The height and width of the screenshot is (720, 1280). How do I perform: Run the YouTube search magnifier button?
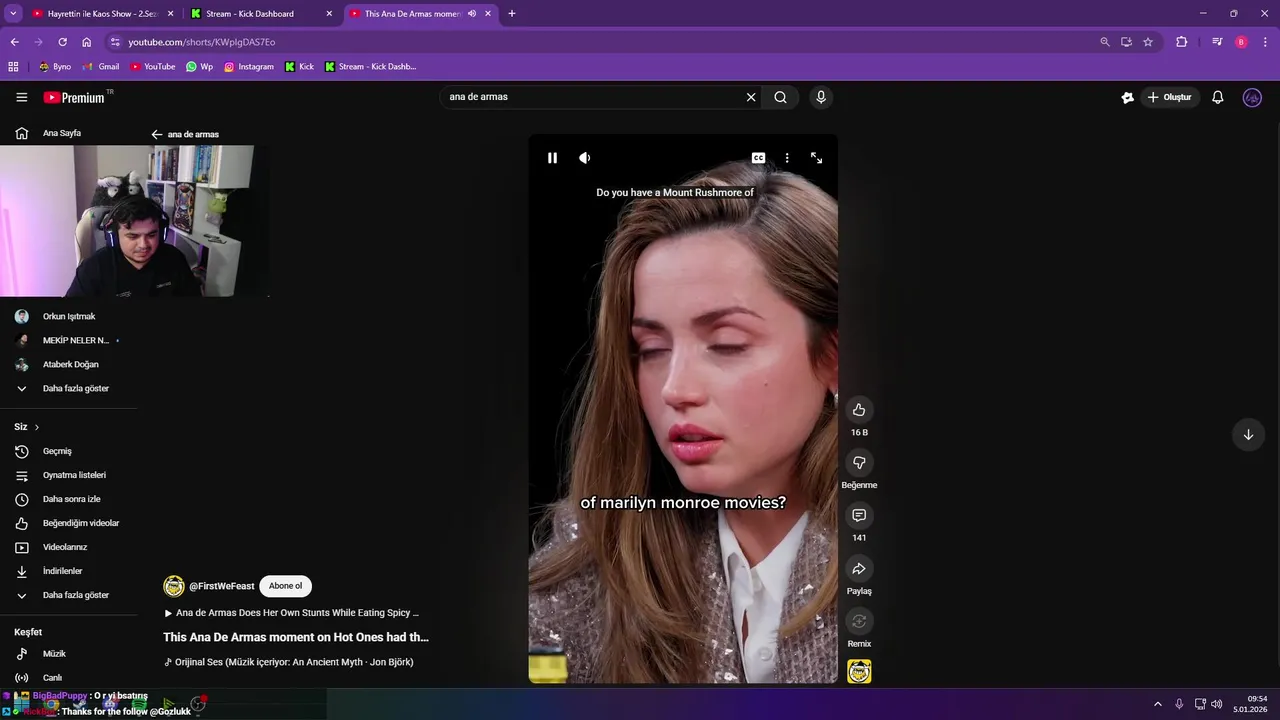click(780, 97)
